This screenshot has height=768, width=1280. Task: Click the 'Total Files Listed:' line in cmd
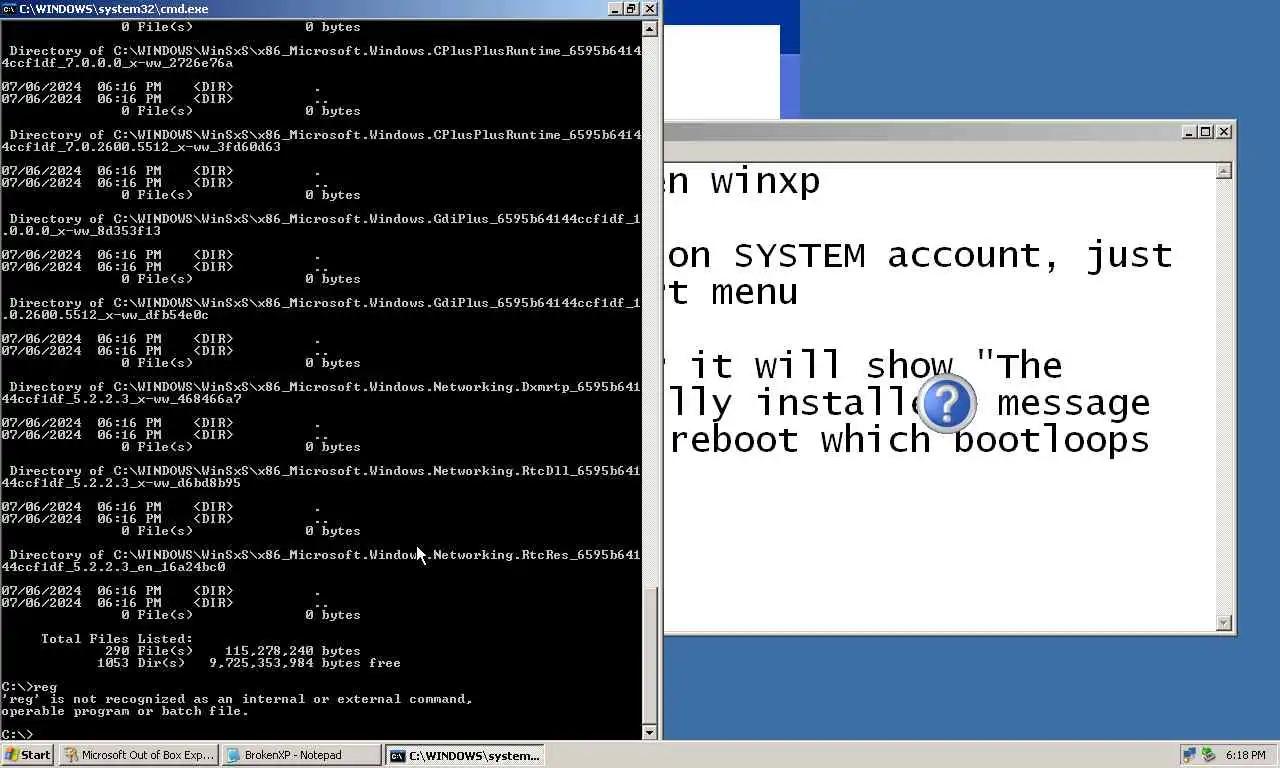(x=117, y=639)
